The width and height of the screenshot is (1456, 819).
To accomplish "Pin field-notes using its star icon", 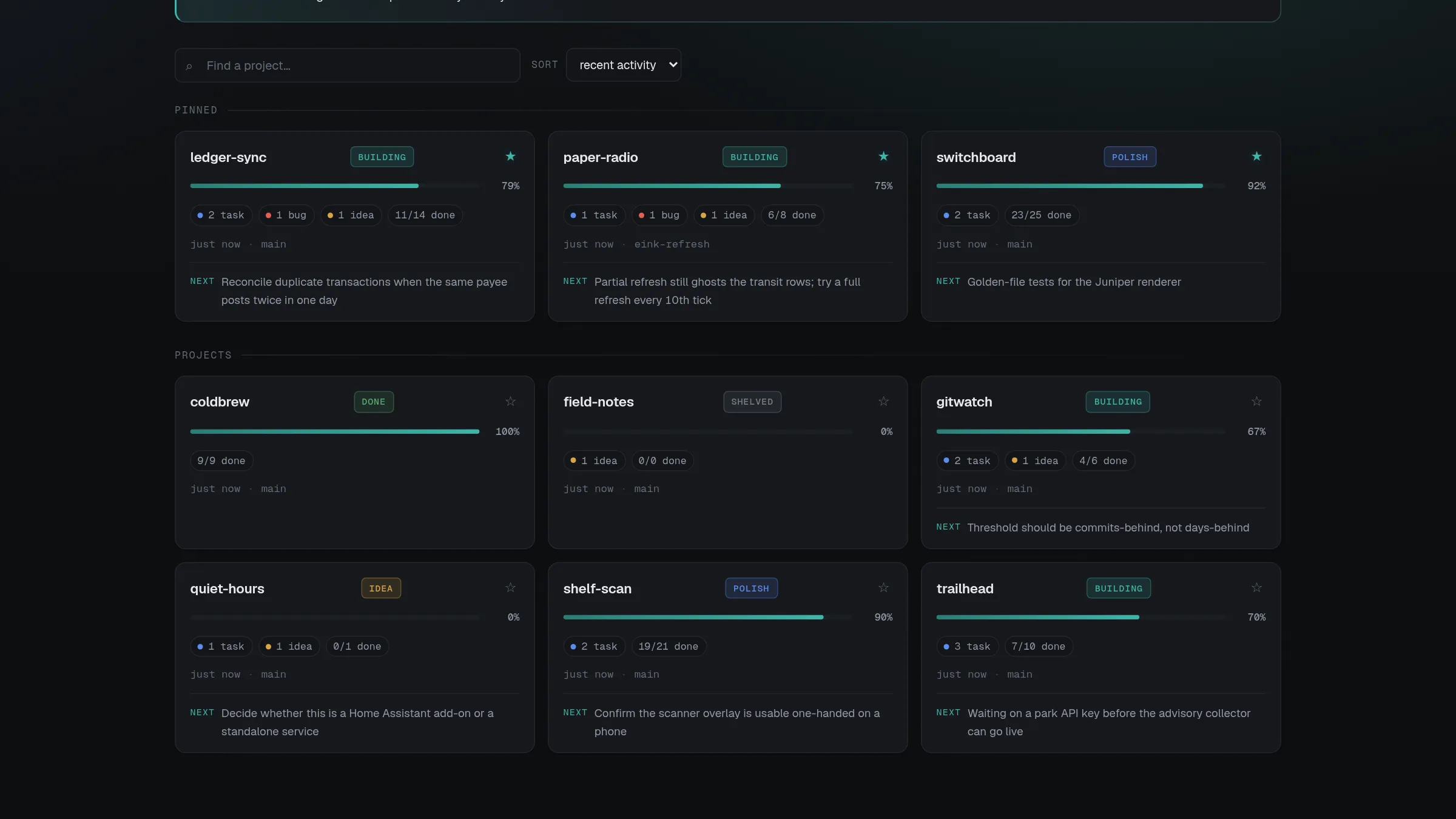I will 883,402.
